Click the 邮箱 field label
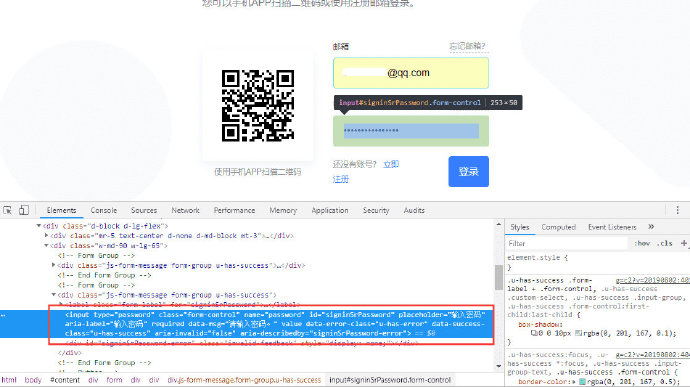690x387 pixels. pos(341,46)
